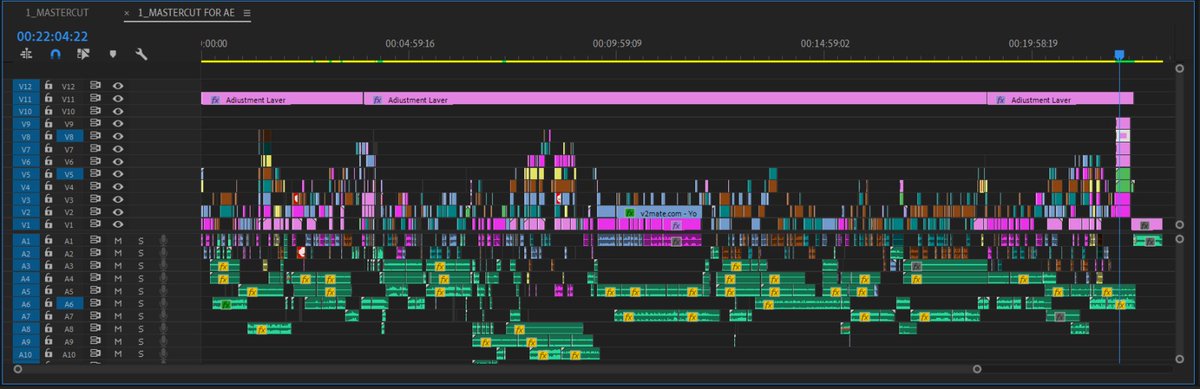Solo audio track A2
Viewport: 1200px width, 389px height.
141,253
